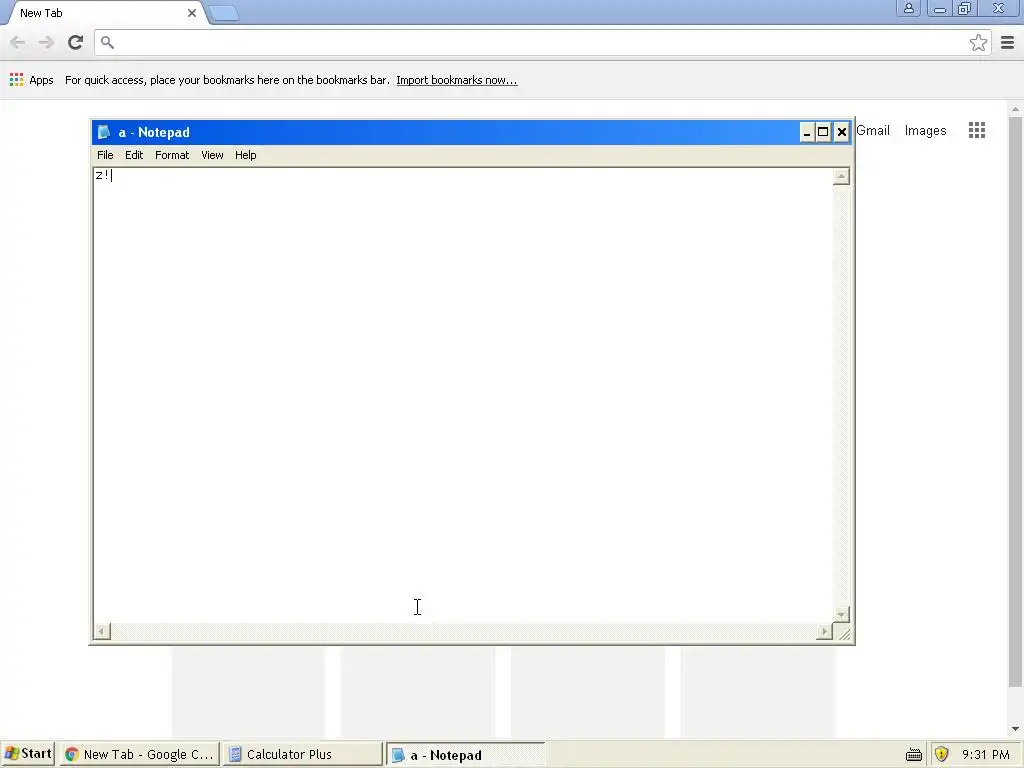Image resolution: width=1024 pixels, height=768 pixels.
Task: Close the Notepad window
Action: (842, 133)
